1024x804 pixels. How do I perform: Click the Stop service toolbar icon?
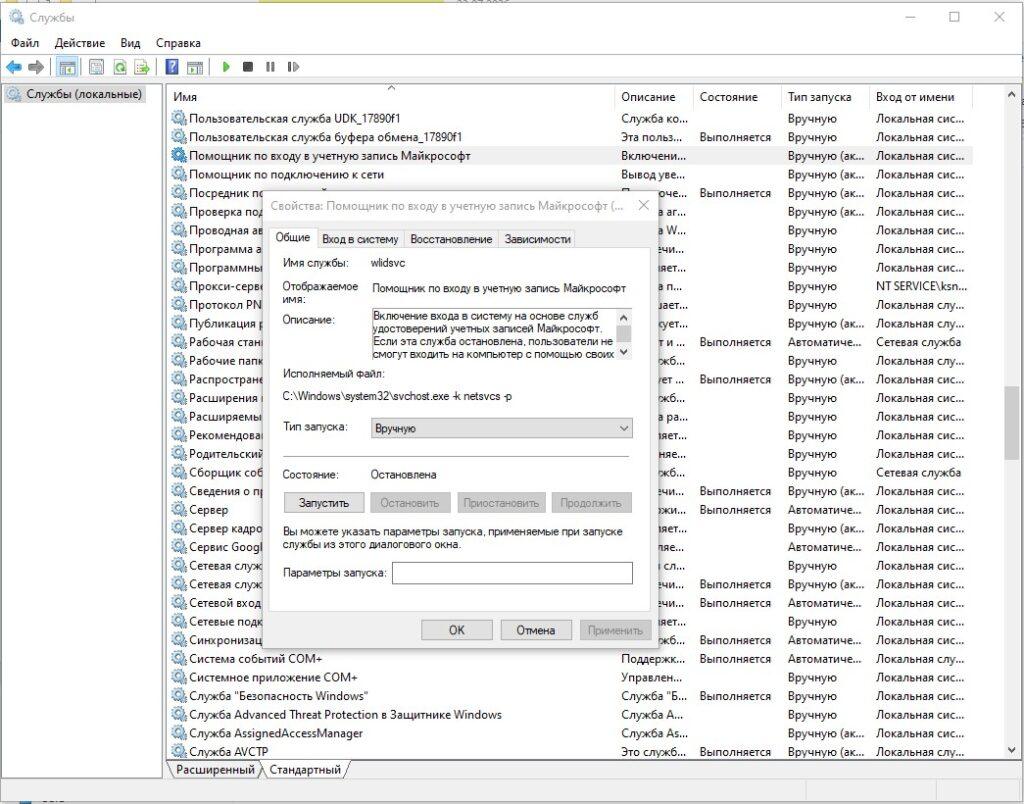pyautogui.click(x=248, y=67)
